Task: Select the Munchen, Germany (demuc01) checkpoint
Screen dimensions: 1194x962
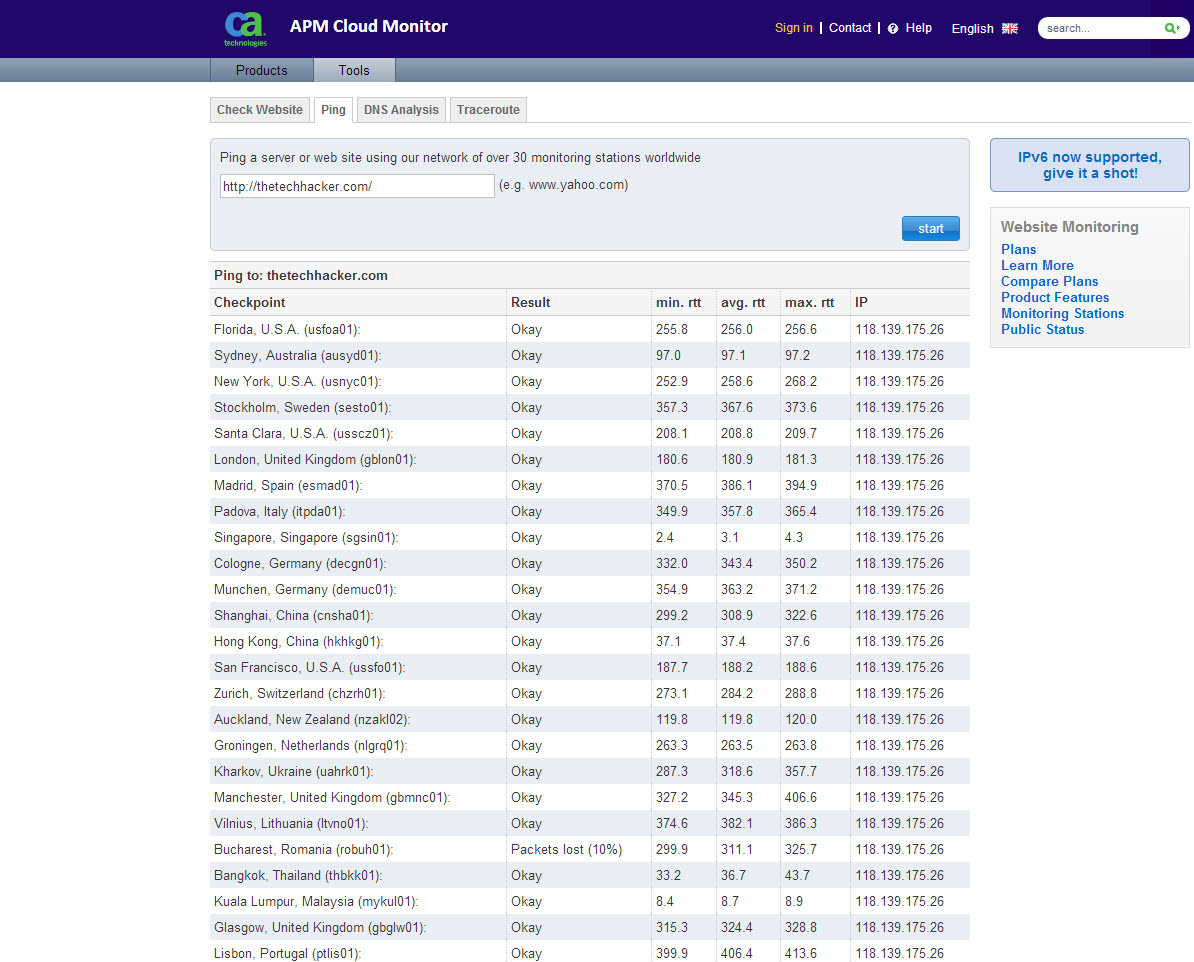Action: pyautogui.click(x=305, y=590)
